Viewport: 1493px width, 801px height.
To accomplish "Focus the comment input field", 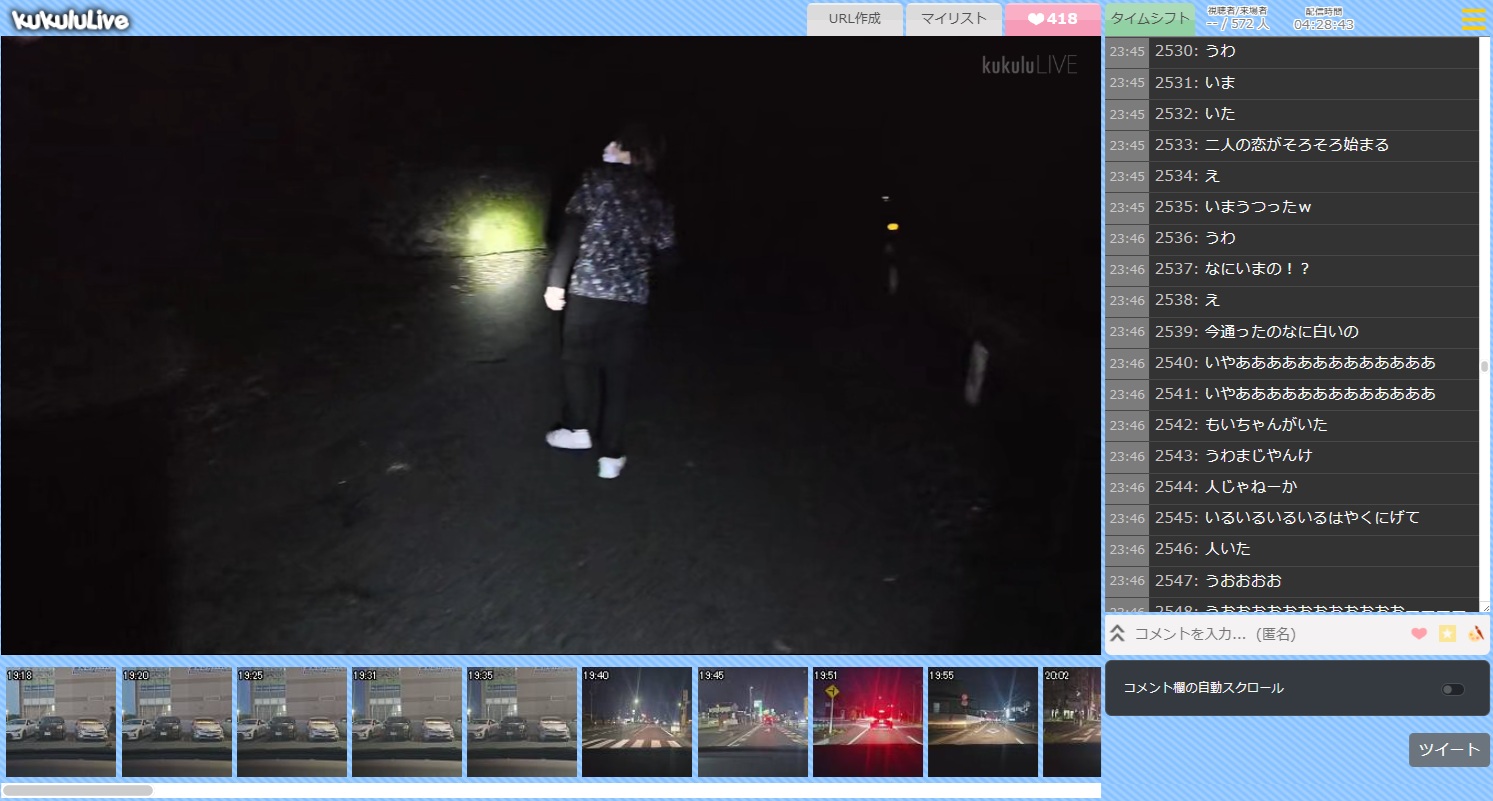I will coord(1265,634).
